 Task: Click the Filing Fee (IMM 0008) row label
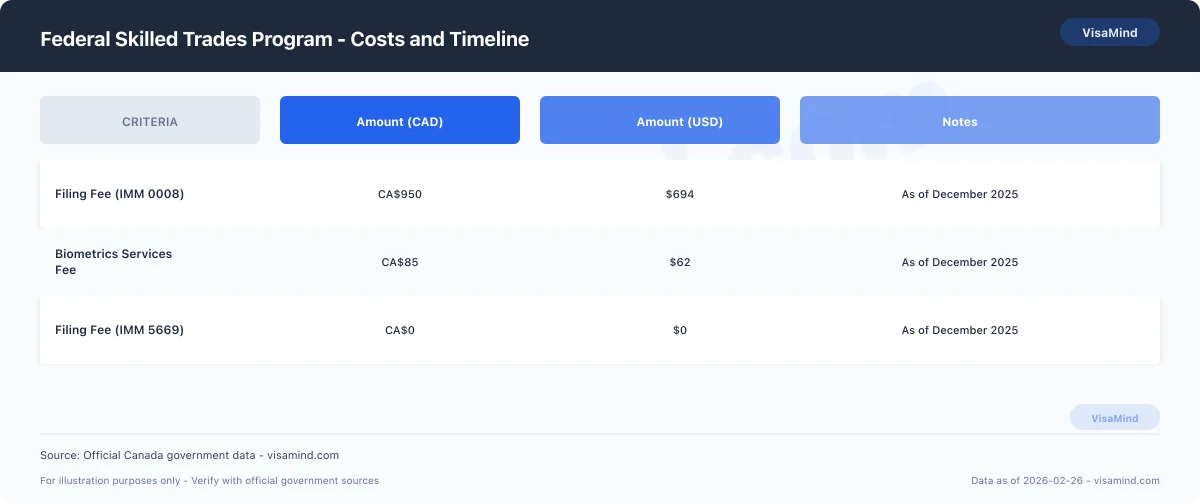[x=120, y=194]
